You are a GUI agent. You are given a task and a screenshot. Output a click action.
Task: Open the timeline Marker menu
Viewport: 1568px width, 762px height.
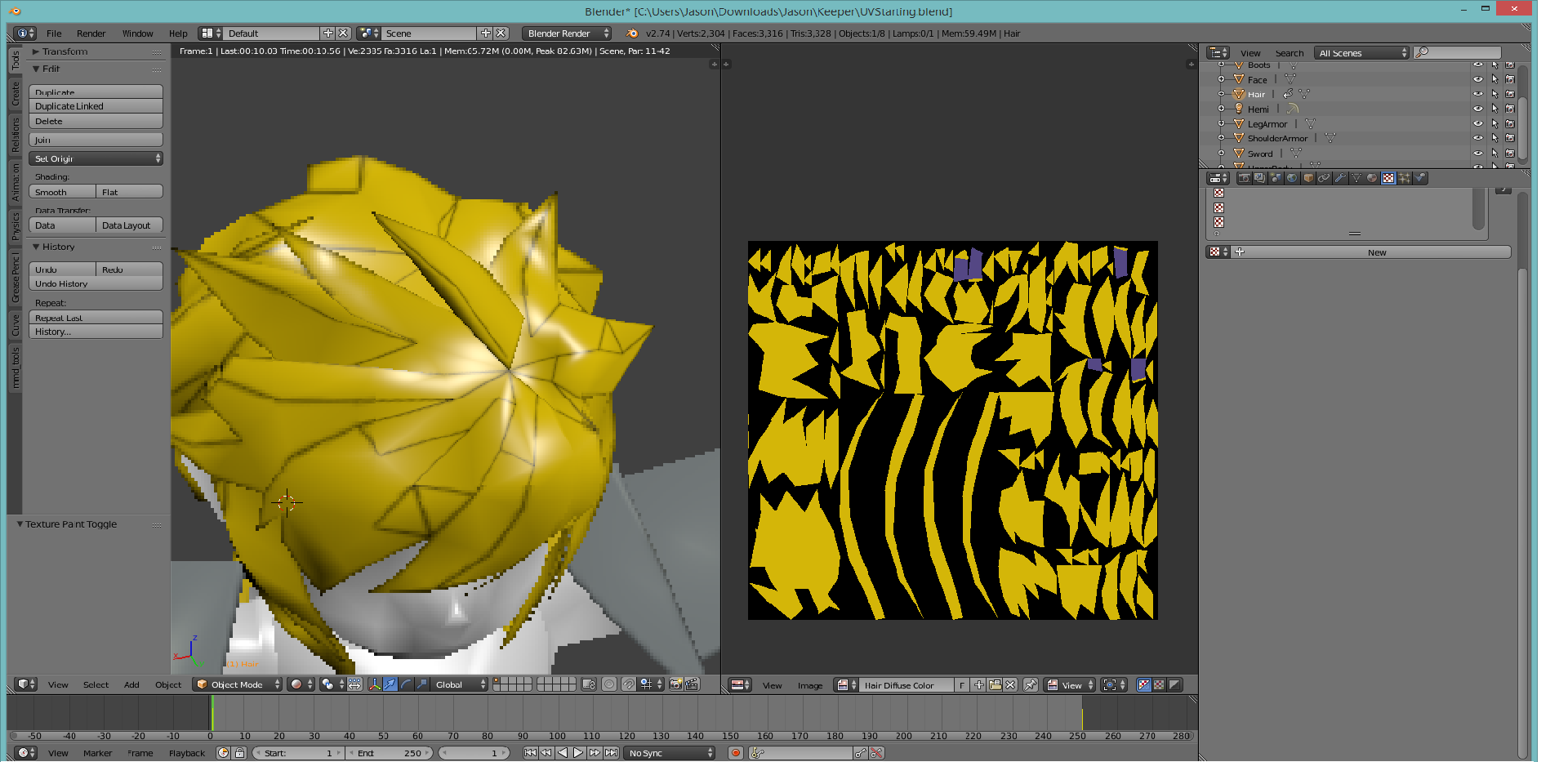pos(97,753)
